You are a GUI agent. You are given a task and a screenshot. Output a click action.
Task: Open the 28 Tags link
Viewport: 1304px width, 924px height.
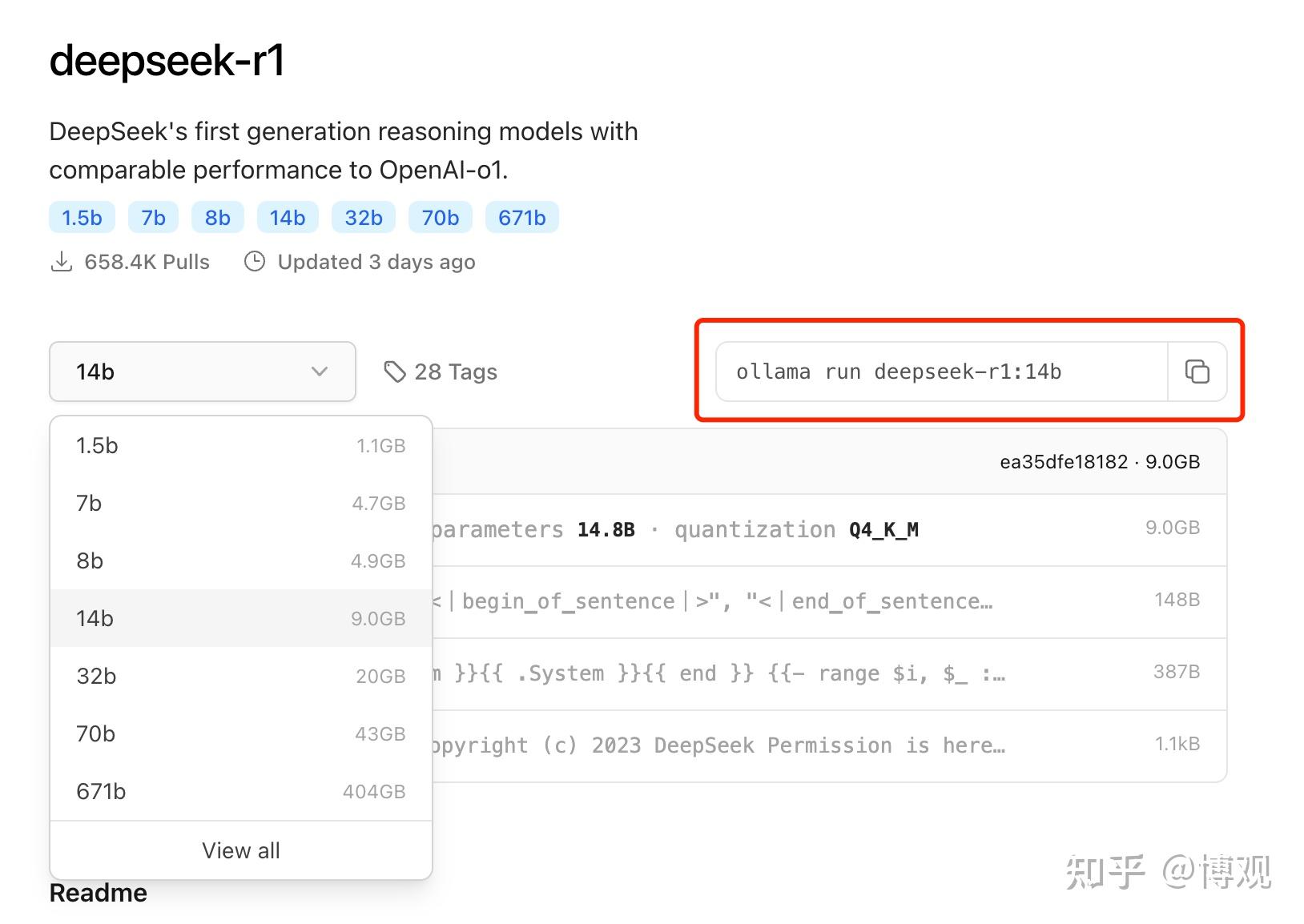[x=455, y=372]
